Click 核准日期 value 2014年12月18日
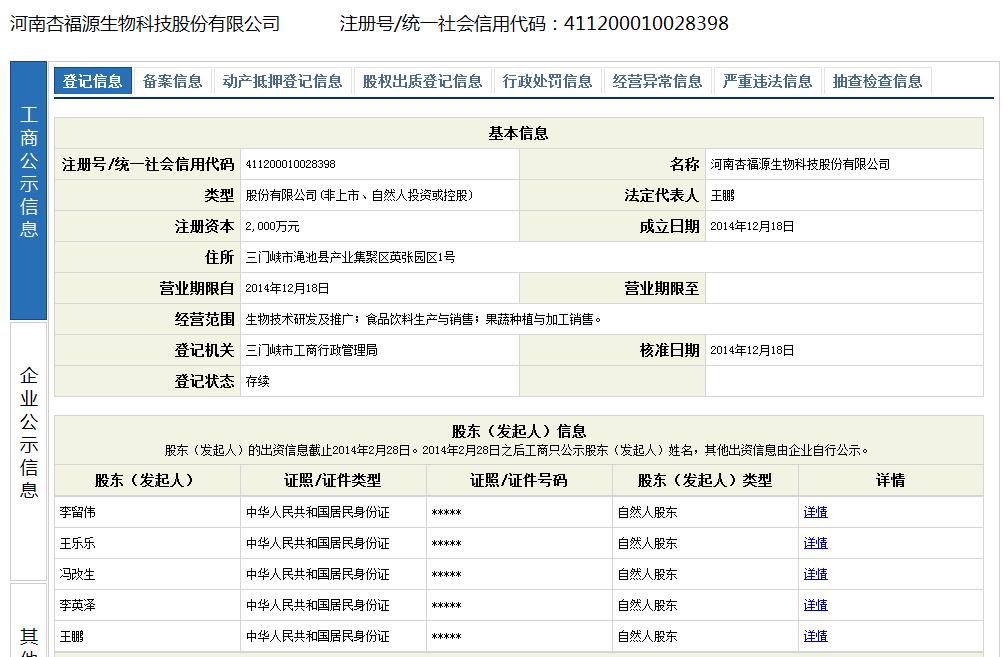Image resolution: width=1002 pixels, height=657 pixels. (x=752, y=350)
